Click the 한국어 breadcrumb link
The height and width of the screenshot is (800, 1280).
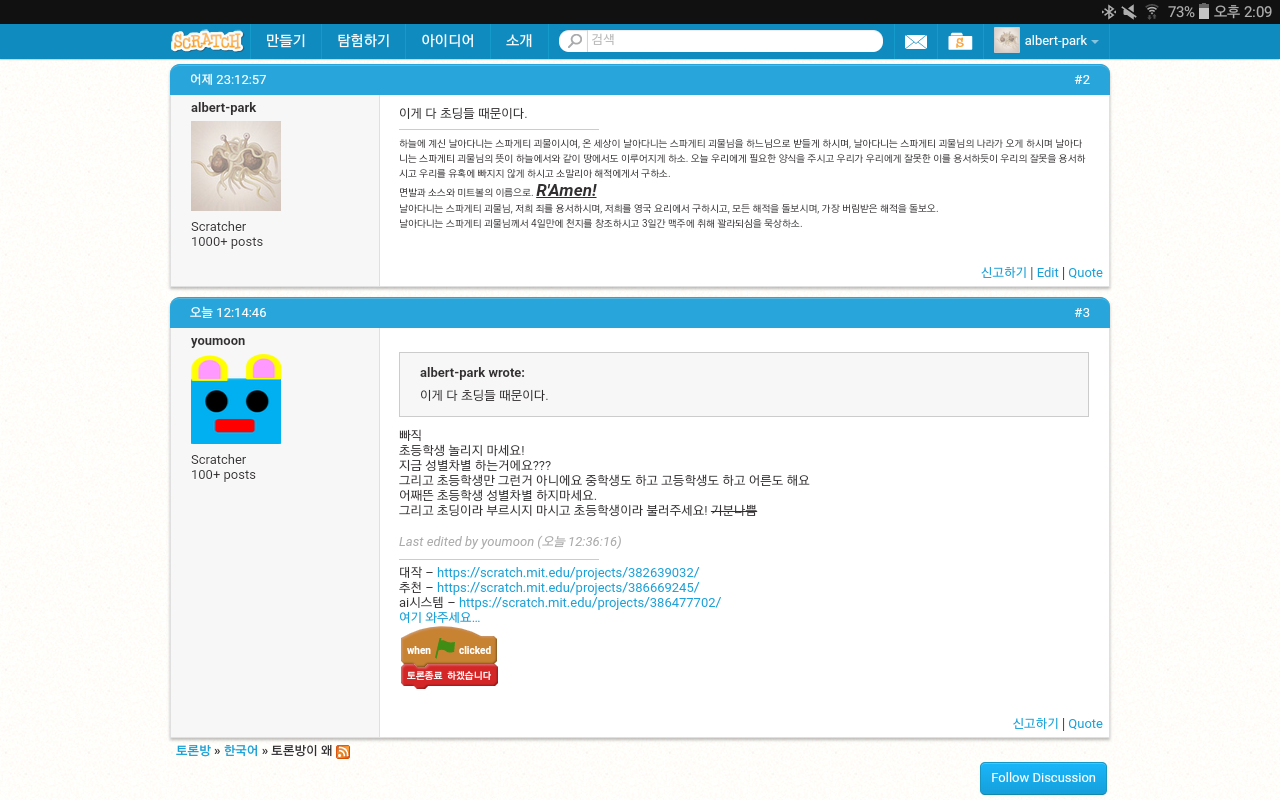(x=240, y=751)
